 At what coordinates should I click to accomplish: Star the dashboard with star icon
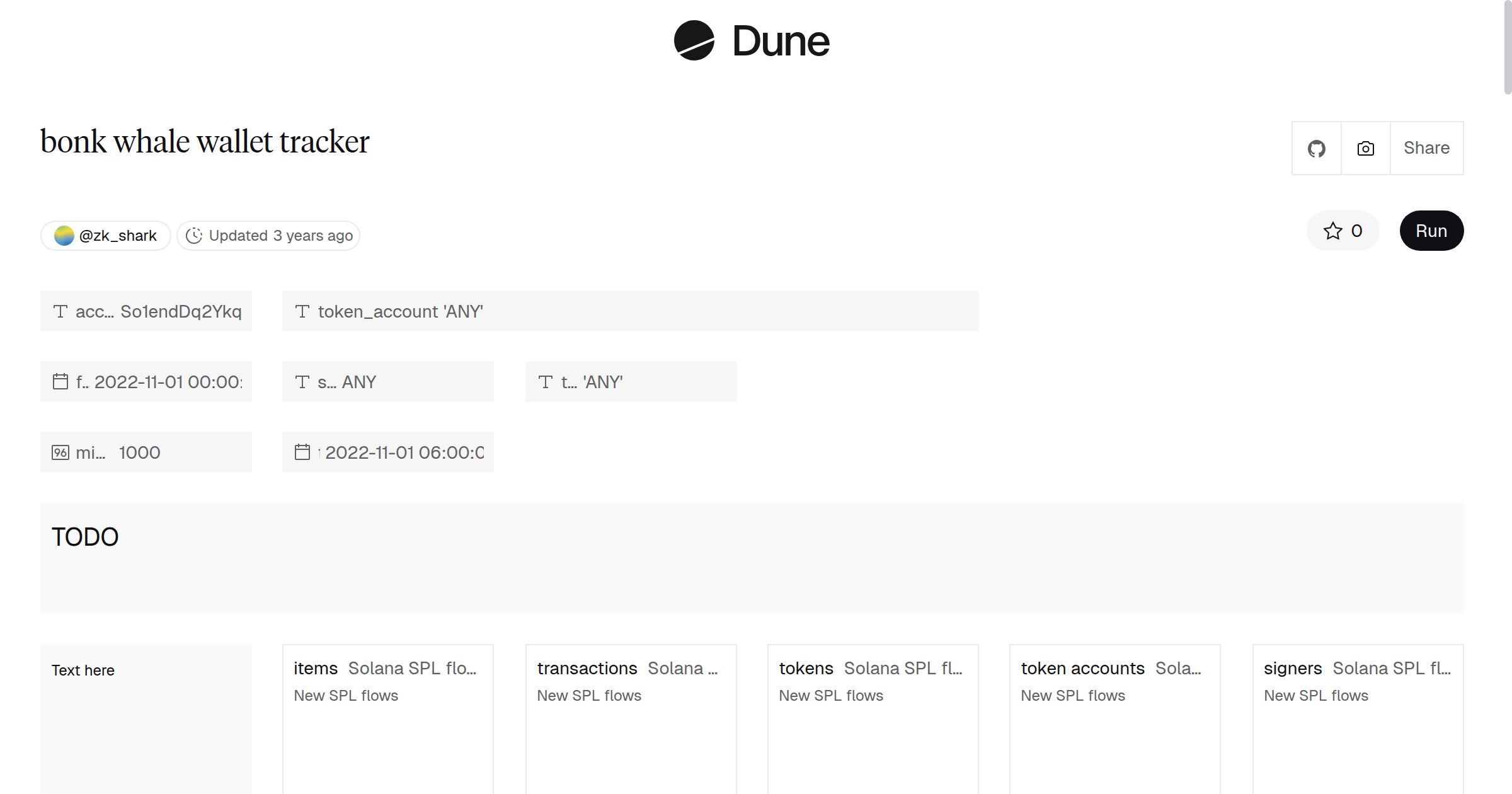(x=1332, y=231)
